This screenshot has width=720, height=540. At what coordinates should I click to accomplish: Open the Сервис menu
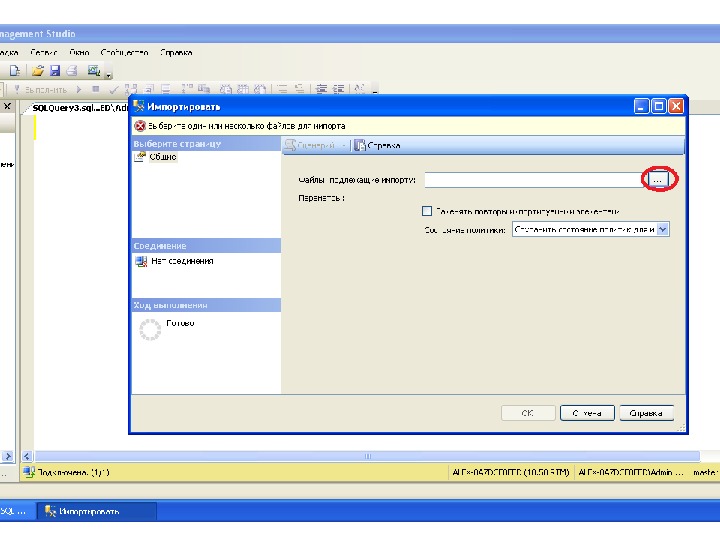[44, 53]
